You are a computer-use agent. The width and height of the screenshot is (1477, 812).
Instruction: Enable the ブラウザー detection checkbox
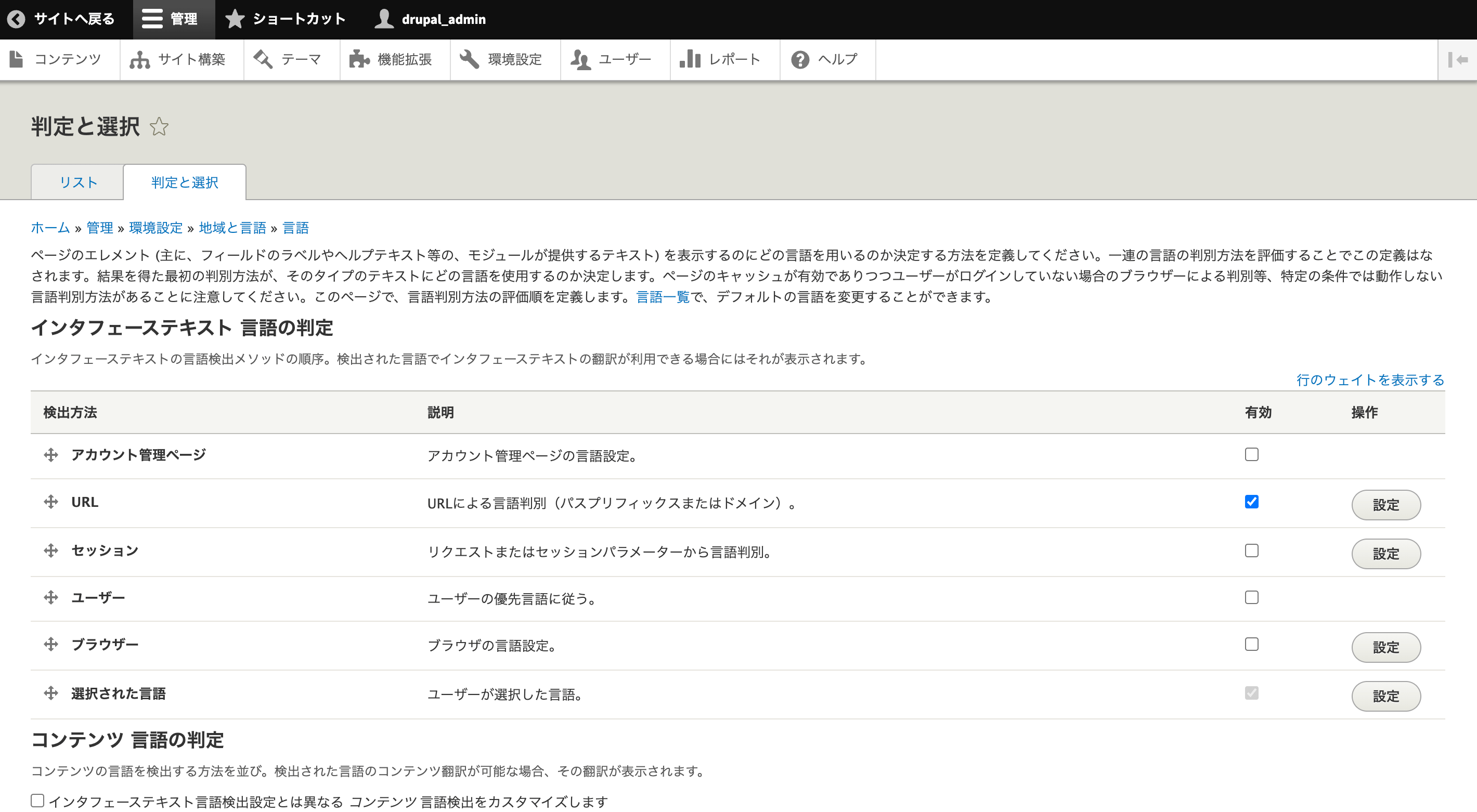[x=1252, y=645]
